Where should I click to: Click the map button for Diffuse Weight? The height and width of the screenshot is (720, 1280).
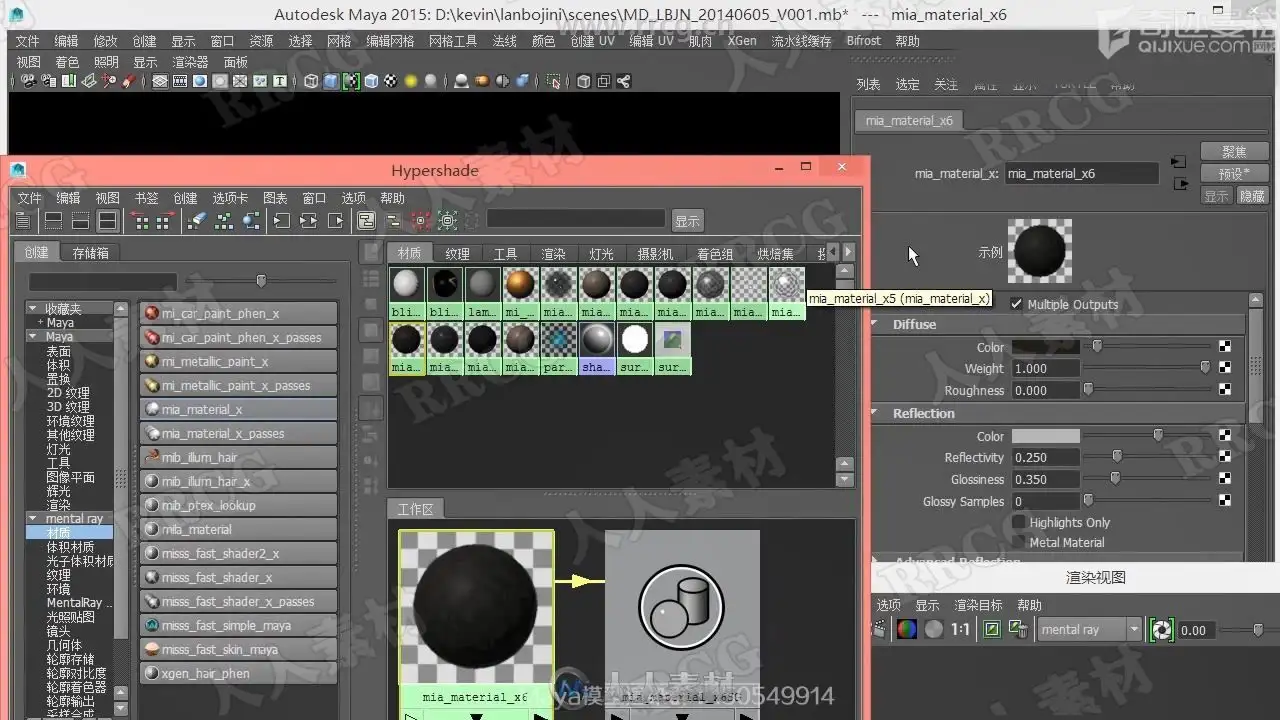[x=1225, y=369]
